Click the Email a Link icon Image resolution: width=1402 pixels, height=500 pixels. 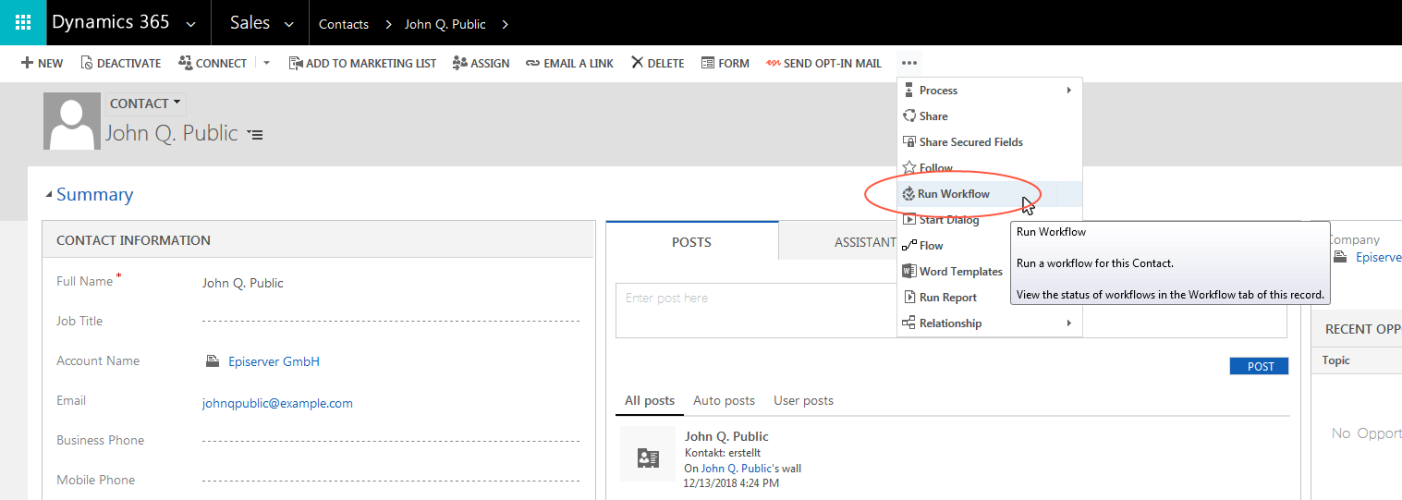point(533,63)
